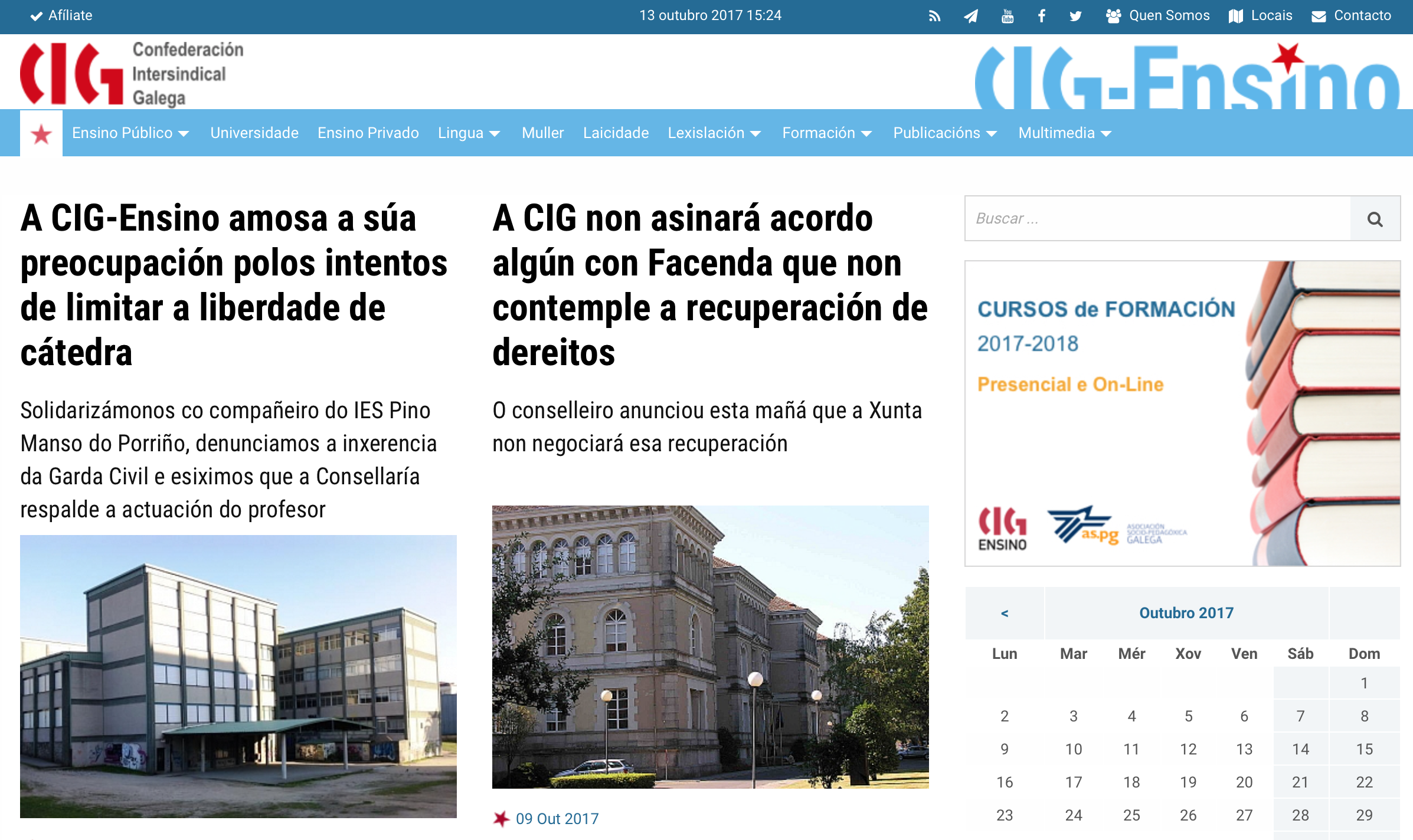This screenshot has height=840, width=1413.
Task: Select day 5 in the calendar
Action: click(x=1188, y=716)
